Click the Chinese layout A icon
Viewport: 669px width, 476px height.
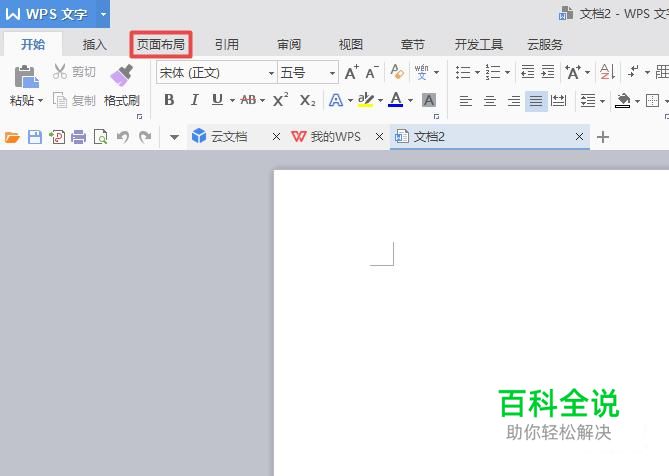(573, 72)
